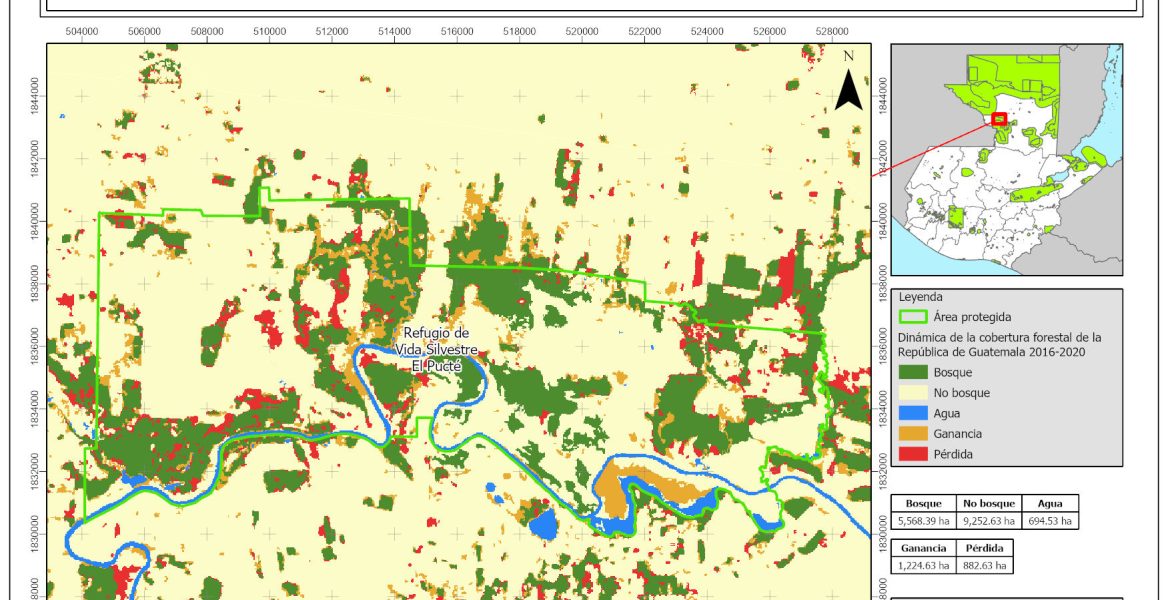The height and width of the screenshot is (600, 1170).
Task: Click the red locator square in inset map
Action: tap(999, 119)
